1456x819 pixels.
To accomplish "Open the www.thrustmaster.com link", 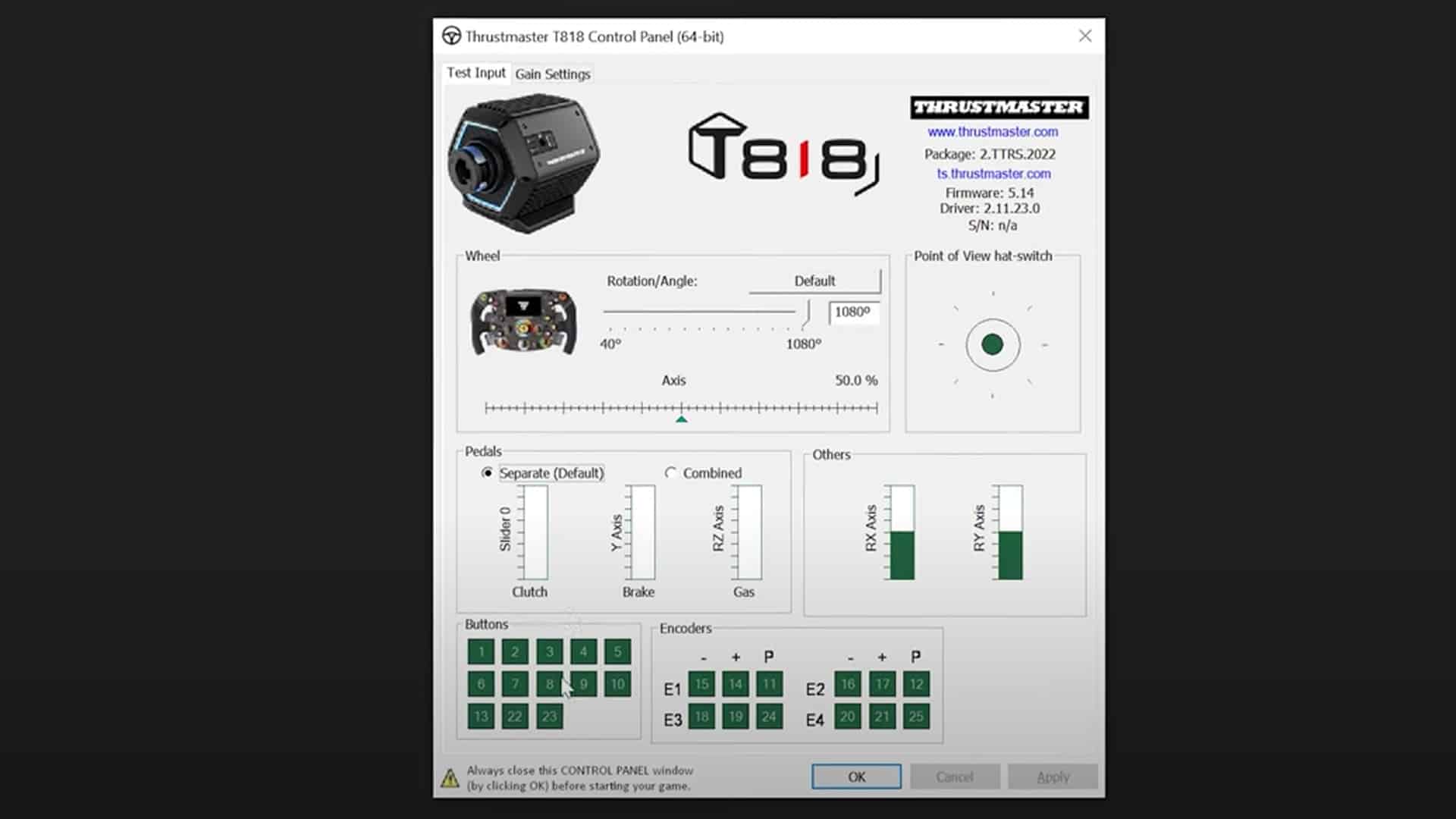I will [x=992, y=131].
